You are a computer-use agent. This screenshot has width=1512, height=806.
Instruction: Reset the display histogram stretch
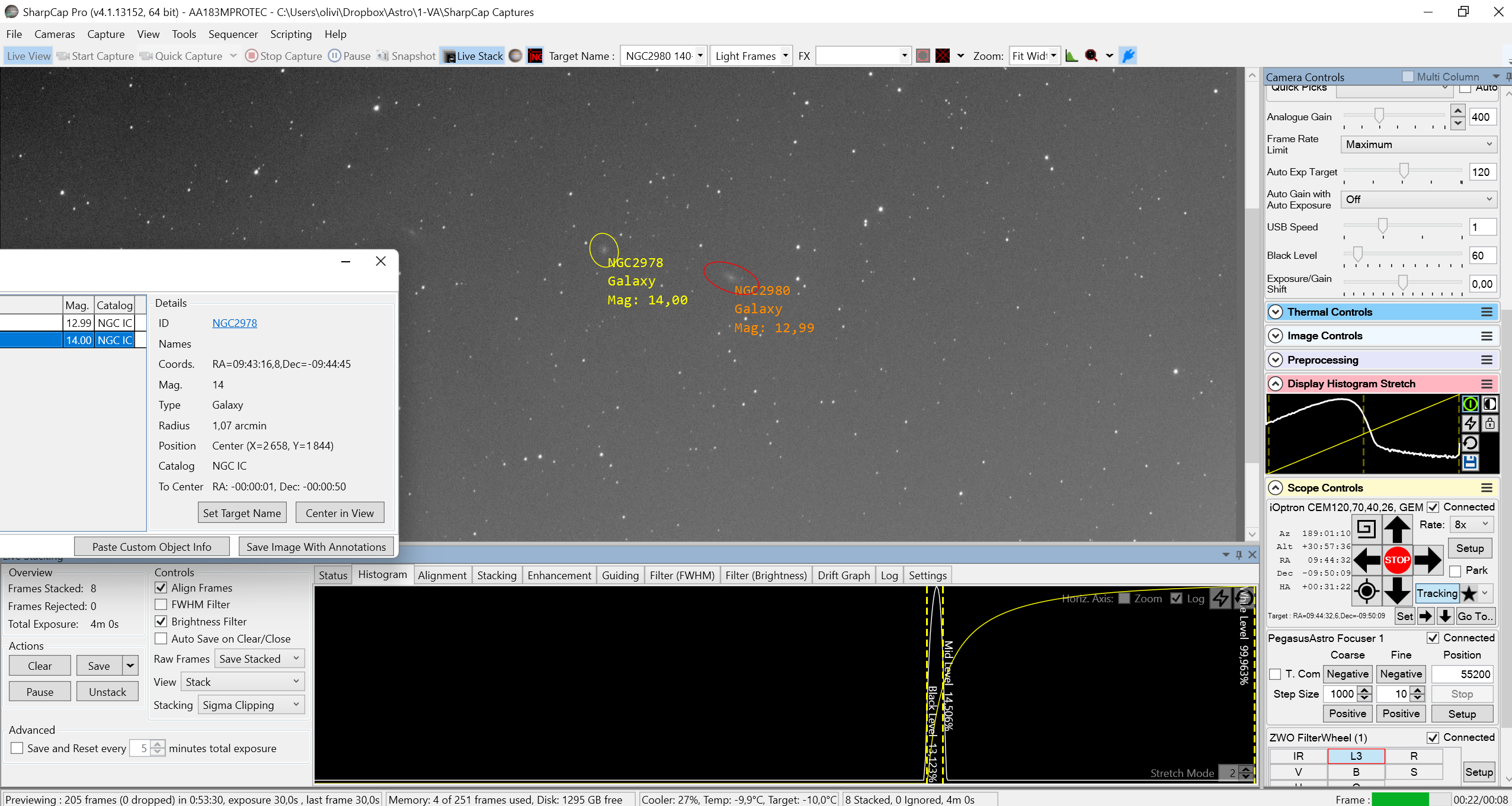point(1470,442)
